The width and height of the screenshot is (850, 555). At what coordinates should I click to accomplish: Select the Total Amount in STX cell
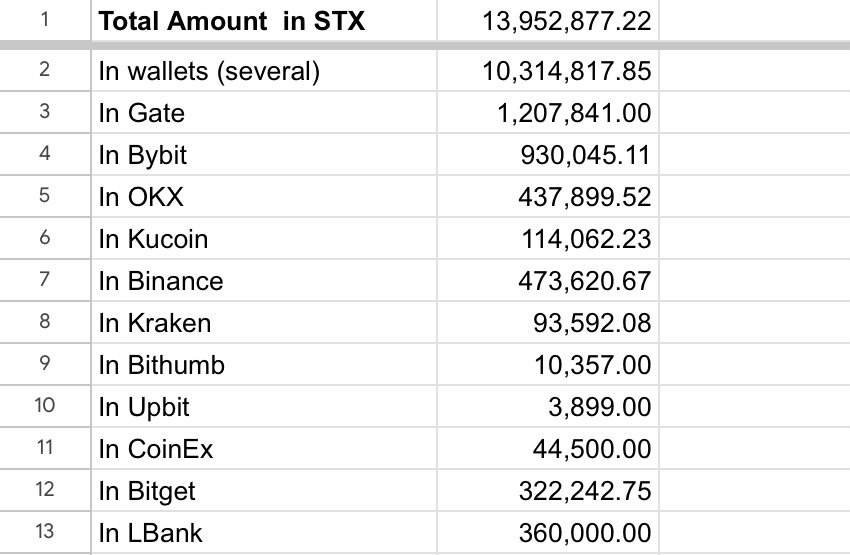coord(230,21)
